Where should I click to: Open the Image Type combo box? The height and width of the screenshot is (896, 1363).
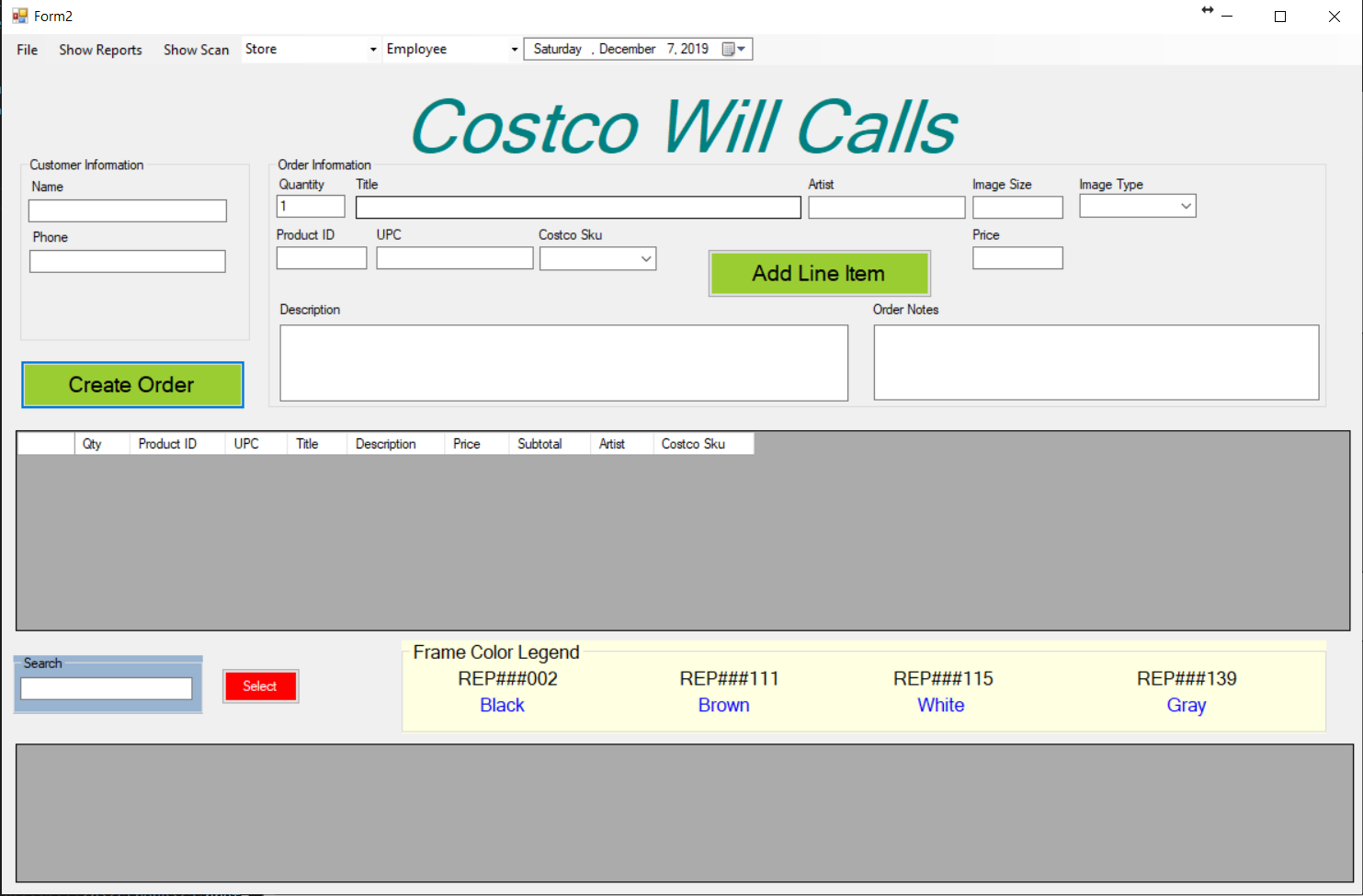tap(1186, 207)
